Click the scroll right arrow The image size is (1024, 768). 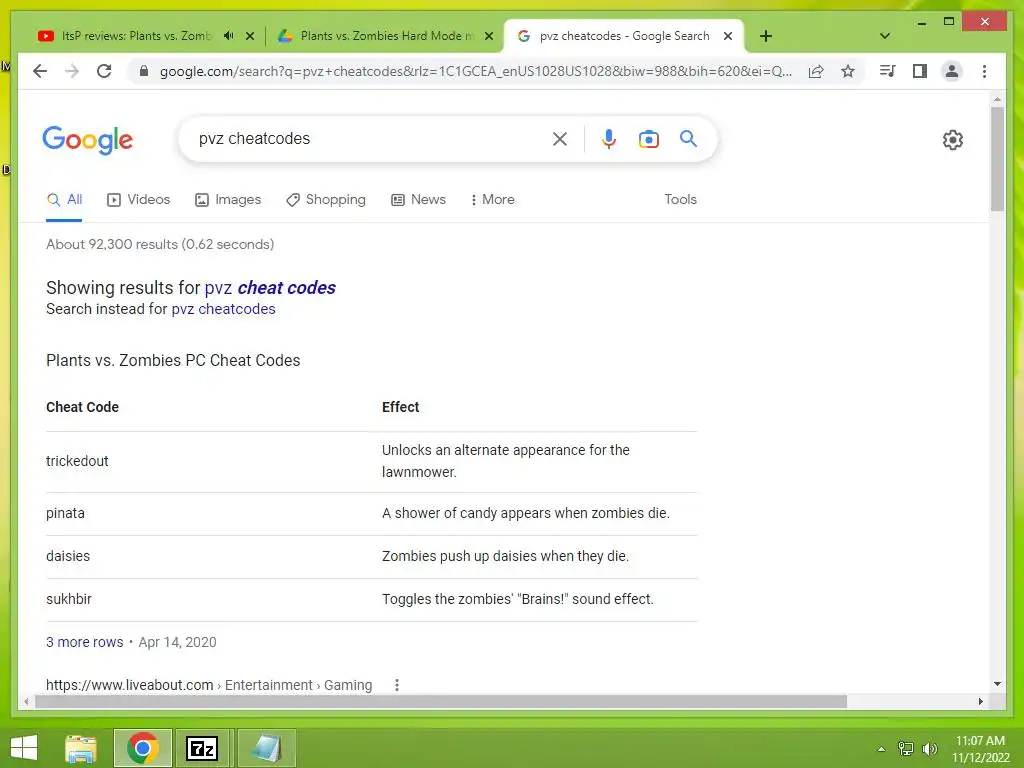coord(980,701)
